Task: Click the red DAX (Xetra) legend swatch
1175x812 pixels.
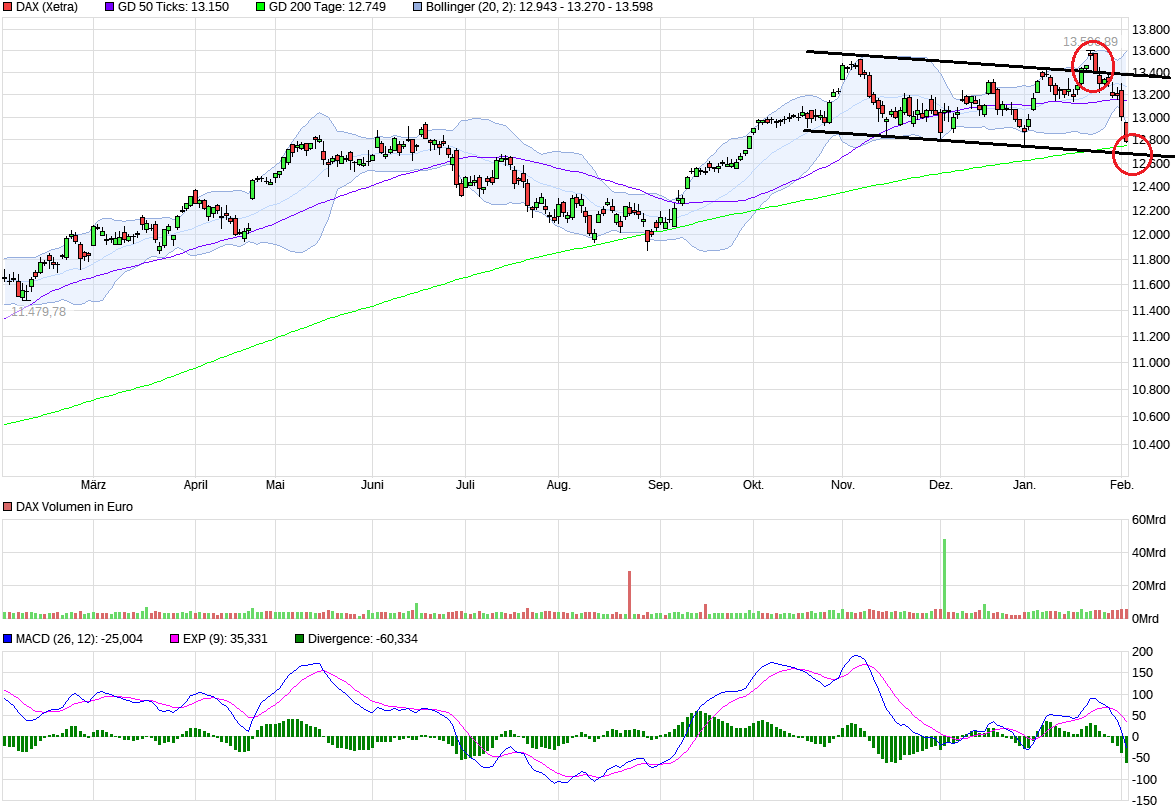Action: click(7, 7)
